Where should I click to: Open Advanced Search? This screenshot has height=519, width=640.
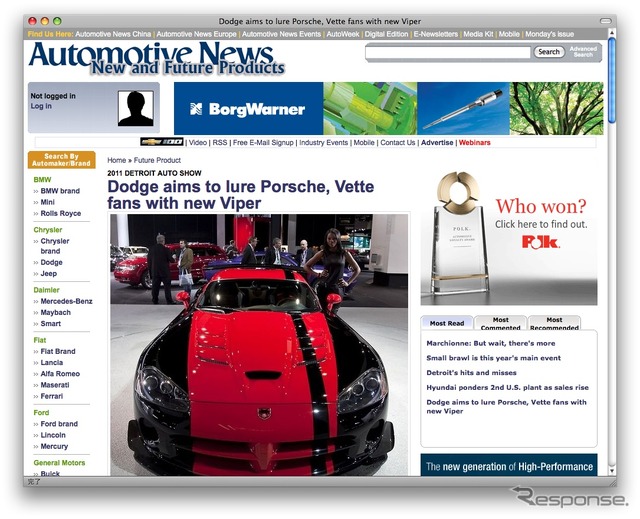click(583, 52)
